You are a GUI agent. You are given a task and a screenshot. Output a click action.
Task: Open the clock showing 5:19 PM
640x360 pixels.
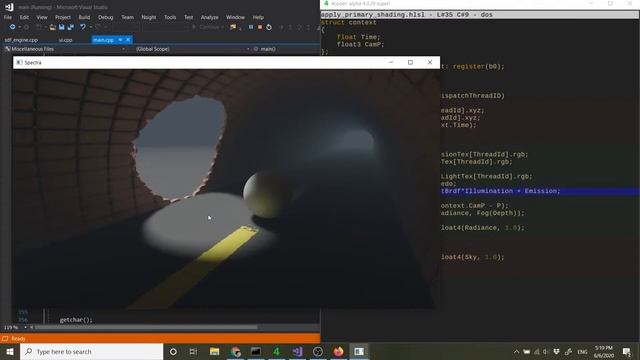point(604,352)
